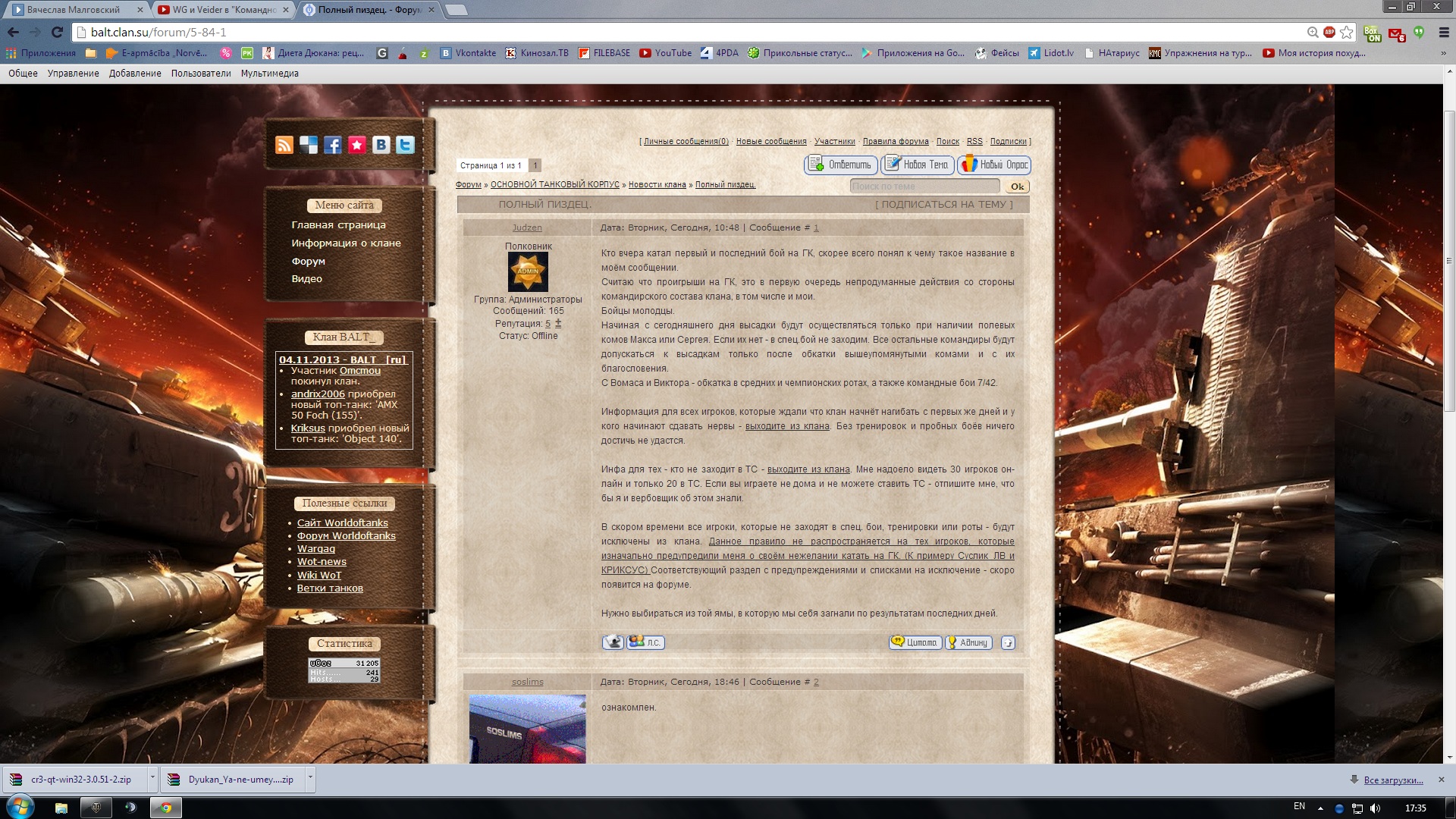Open the Ветки танков link
The height and width of the screenshot is (819, 1456).
pos(330,588)
